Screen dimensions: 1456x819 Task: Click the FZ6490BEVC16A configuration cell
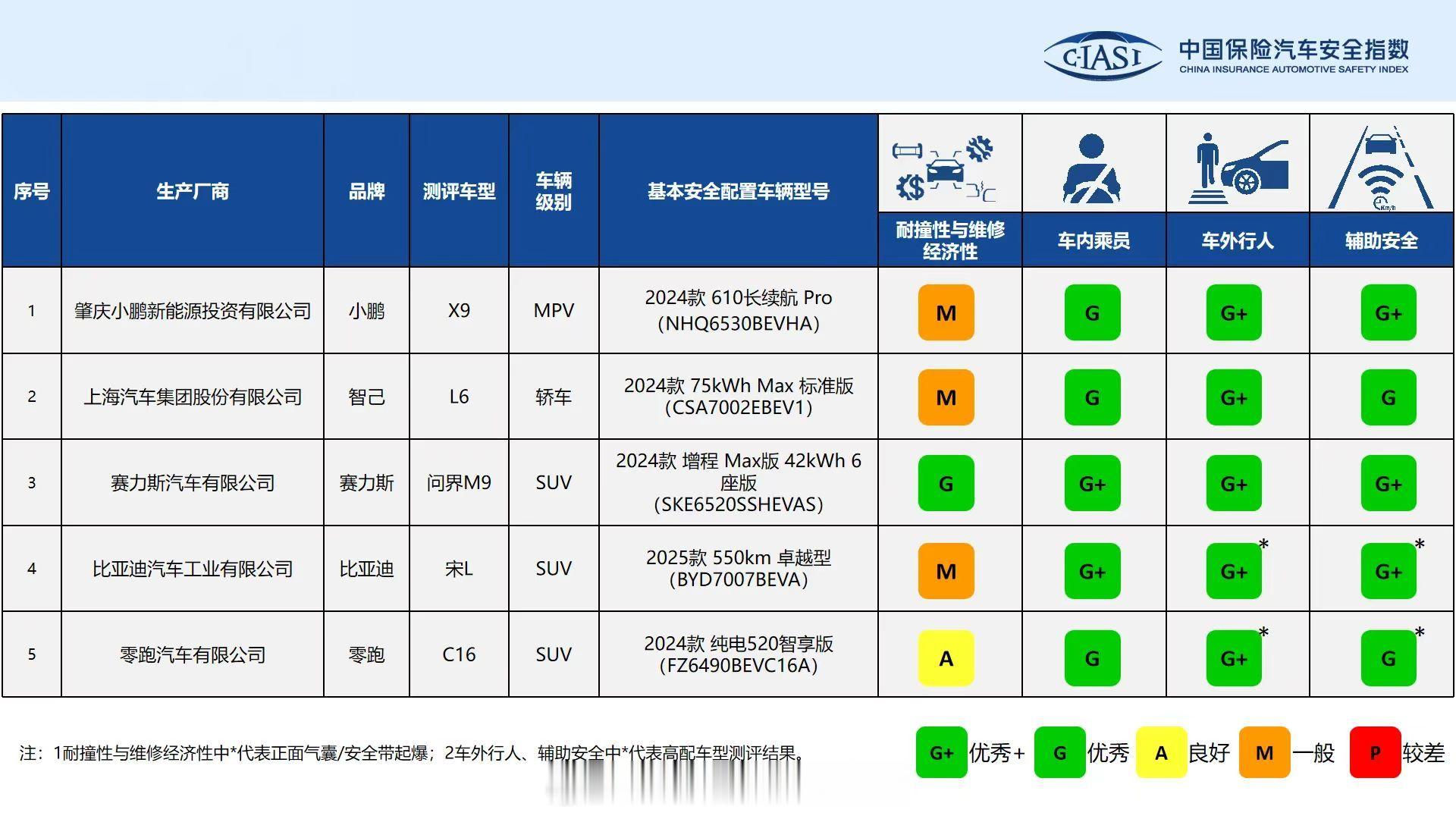(739, 654)
